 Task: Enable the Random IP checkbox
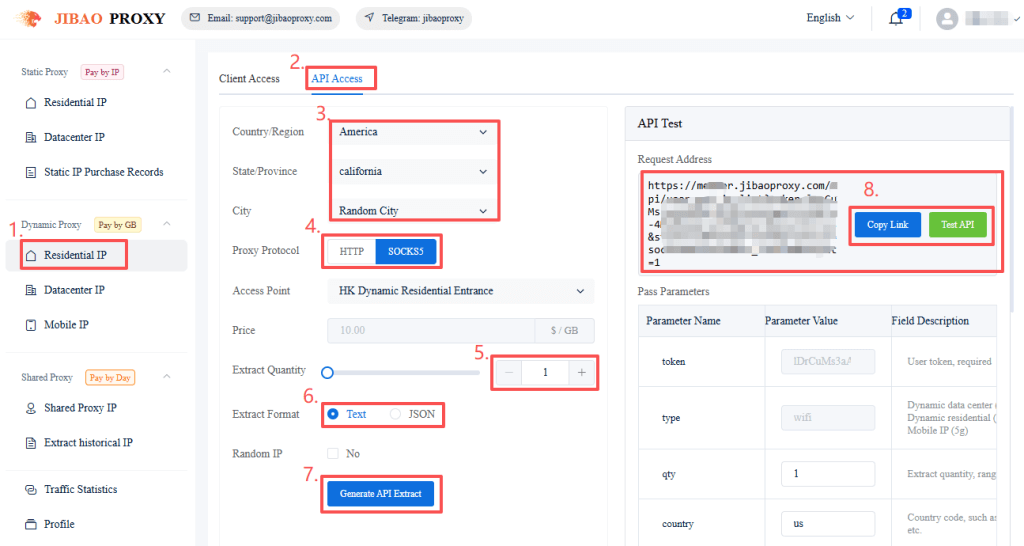(x=333, y=454)
